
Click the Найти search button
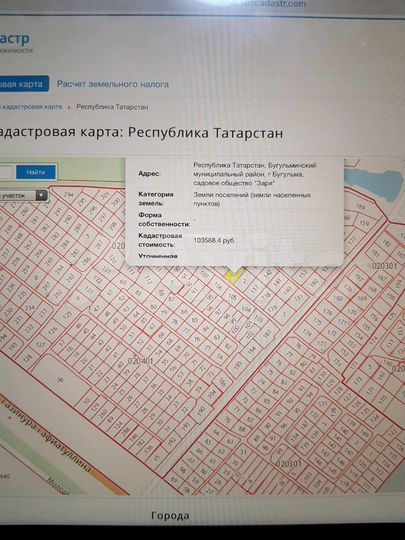(x=36, y=172)
